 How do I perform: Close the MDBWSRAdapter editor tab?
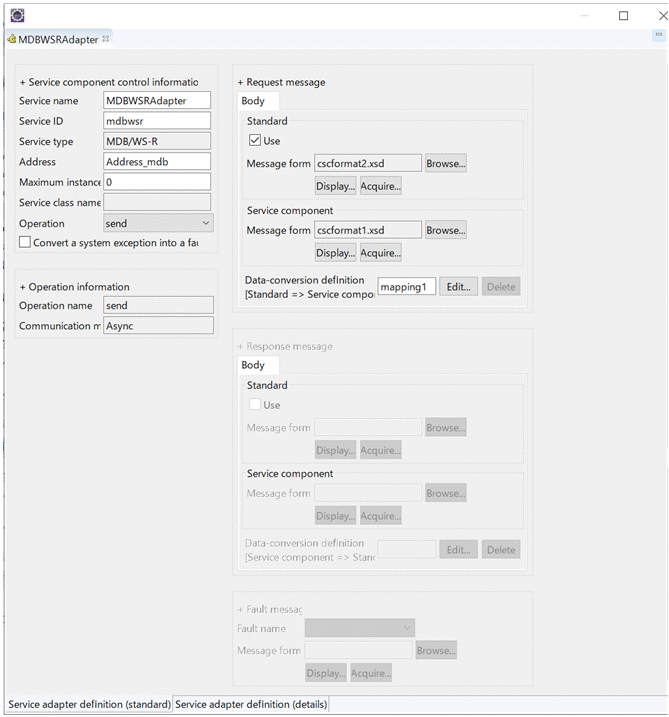point(106,39)
